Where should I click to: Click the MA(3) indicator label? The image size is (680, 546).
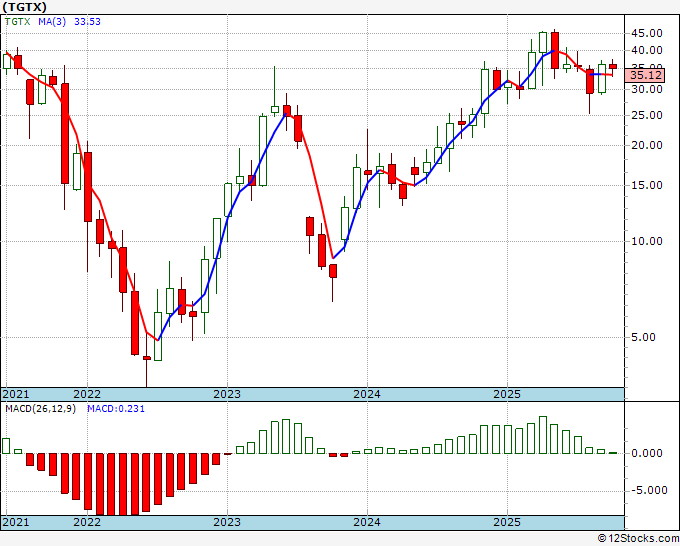[52, 21]
